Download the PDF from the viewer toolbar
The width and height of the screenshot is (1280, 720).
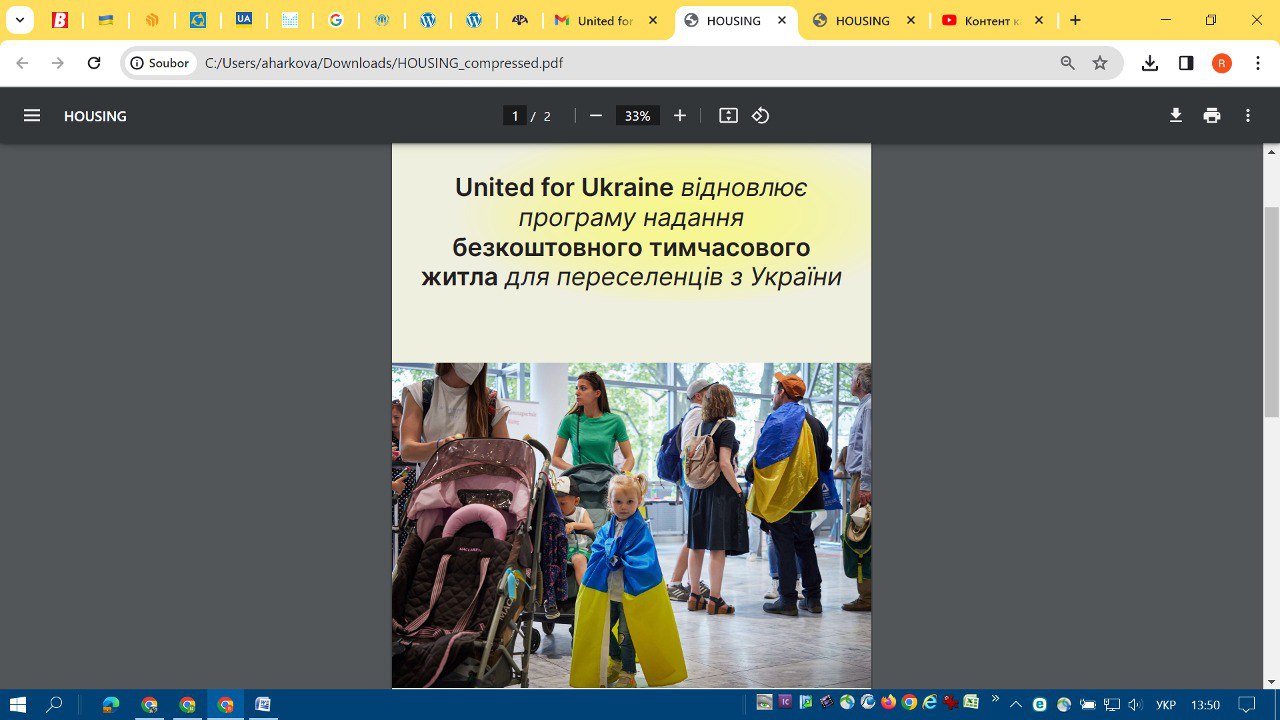coord(1176,116)
